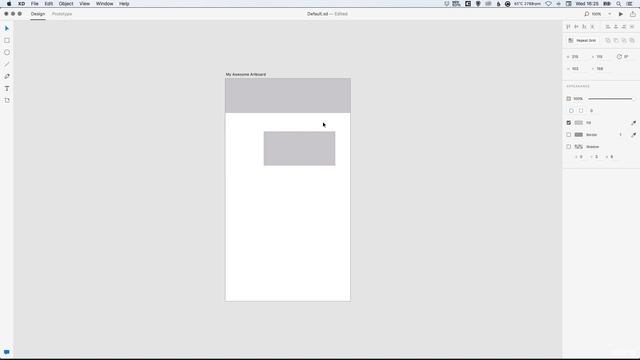Click the Add boolean operation icon
This screenshot has width=640, height=360.
[x=608, y=40]
